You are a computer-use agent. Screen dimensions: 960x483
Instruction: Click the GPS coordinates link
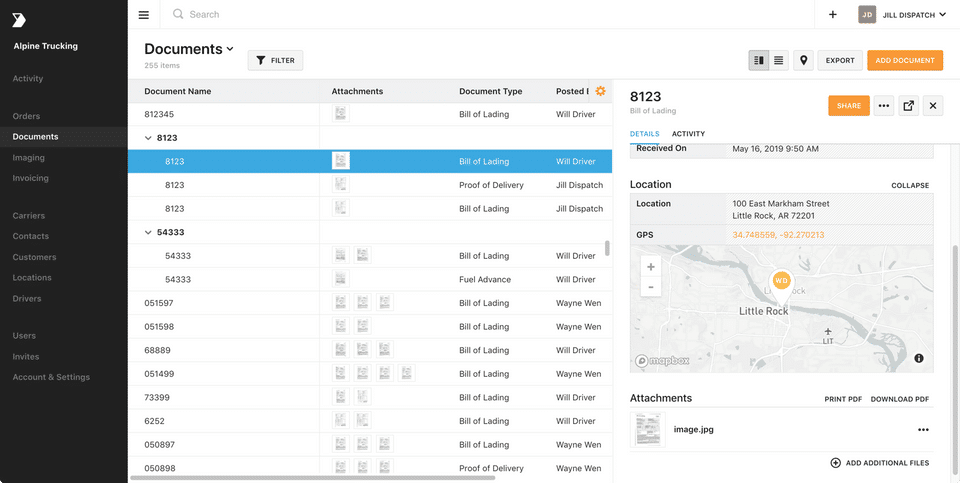(x=778, y=234)
